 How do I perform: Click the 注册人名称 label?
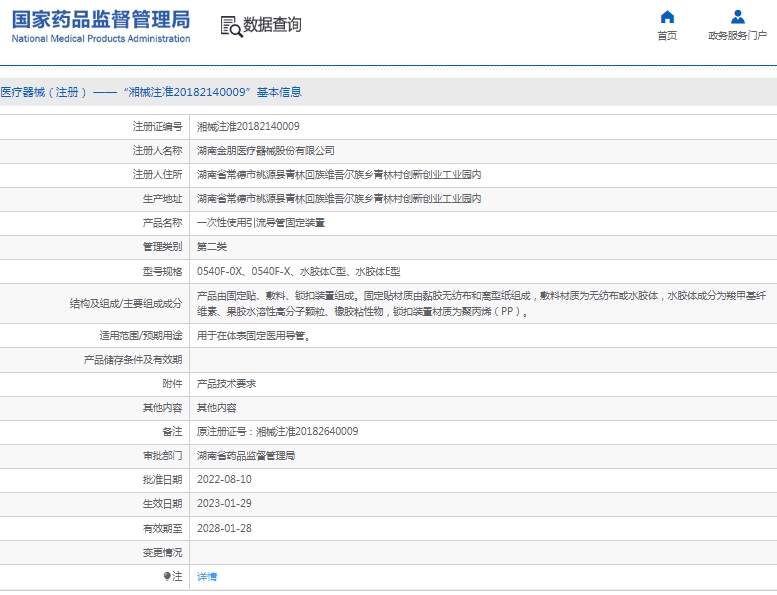point(158,151)
